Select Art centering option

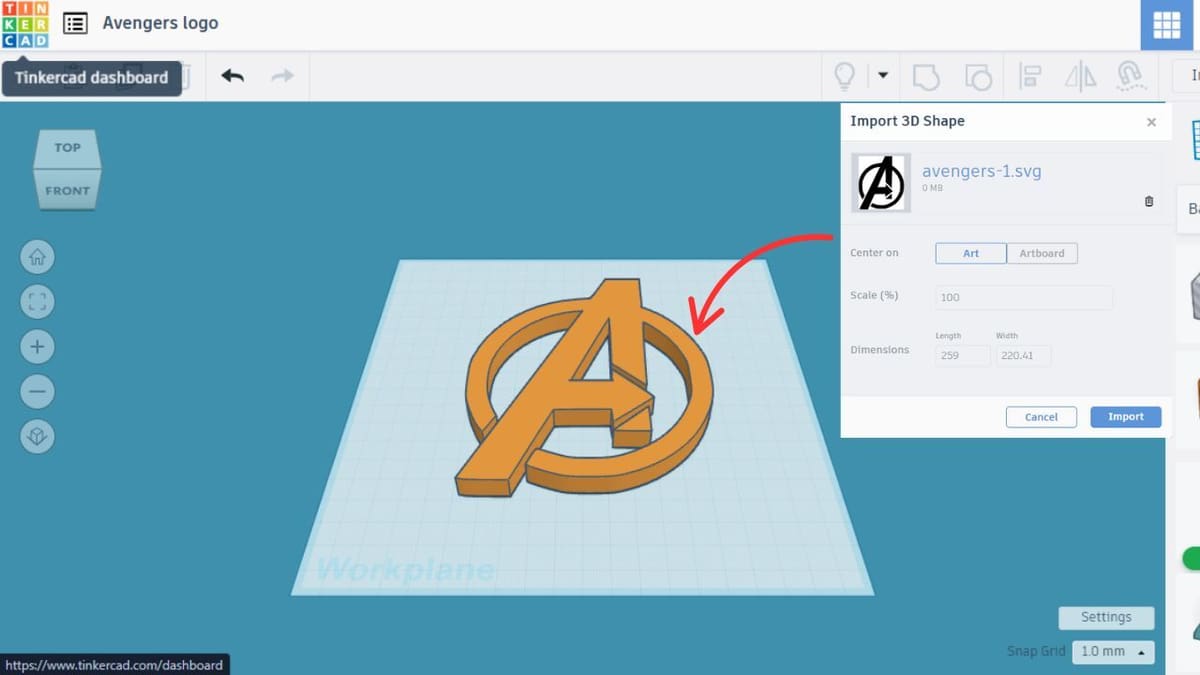pos(971,253)
